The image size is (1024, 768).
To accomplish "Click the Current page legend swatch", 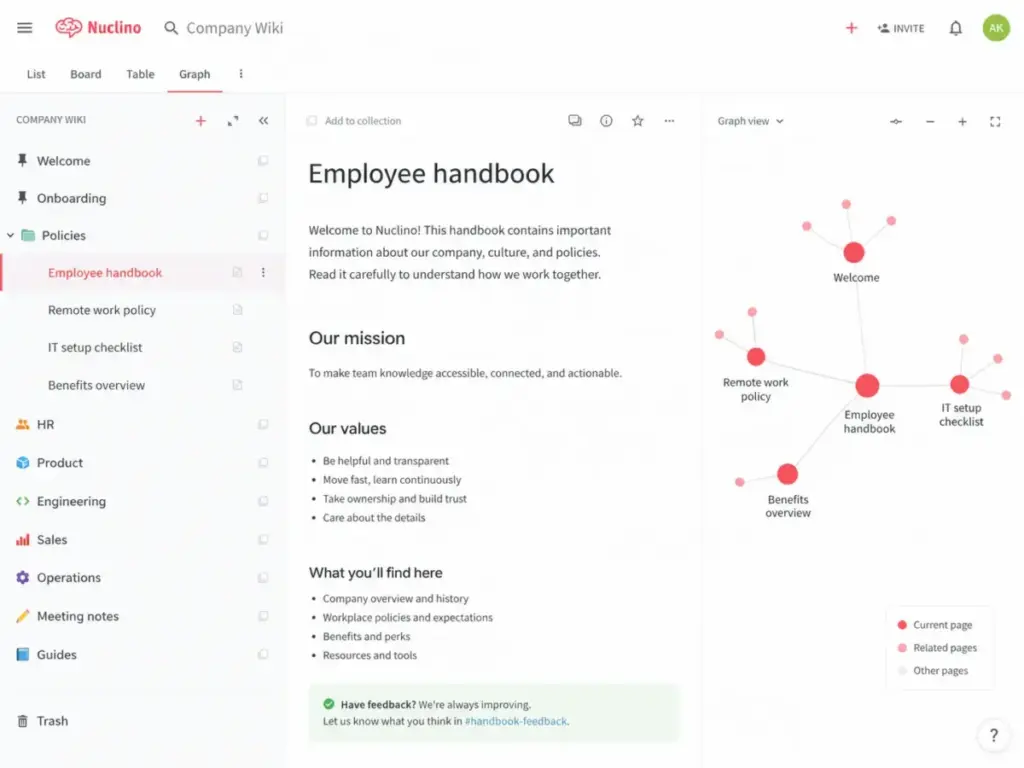I will [902, 625].
